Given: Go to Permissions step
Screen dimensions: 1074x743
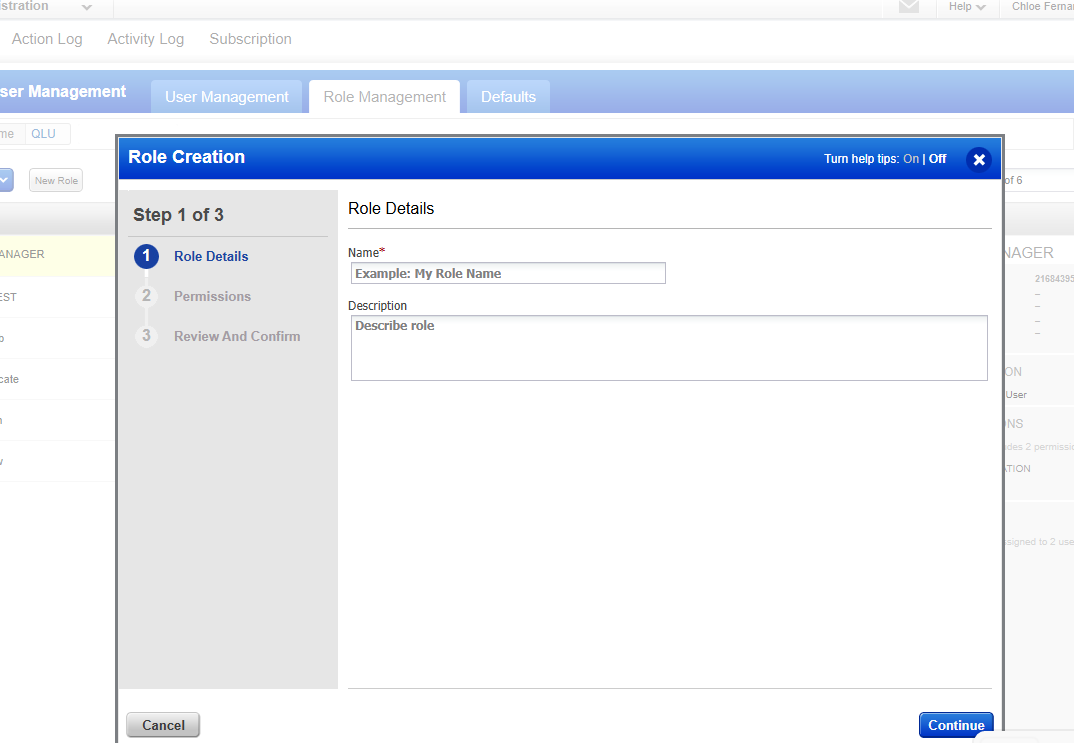Looking at the screenshot, I should [212, 296].
